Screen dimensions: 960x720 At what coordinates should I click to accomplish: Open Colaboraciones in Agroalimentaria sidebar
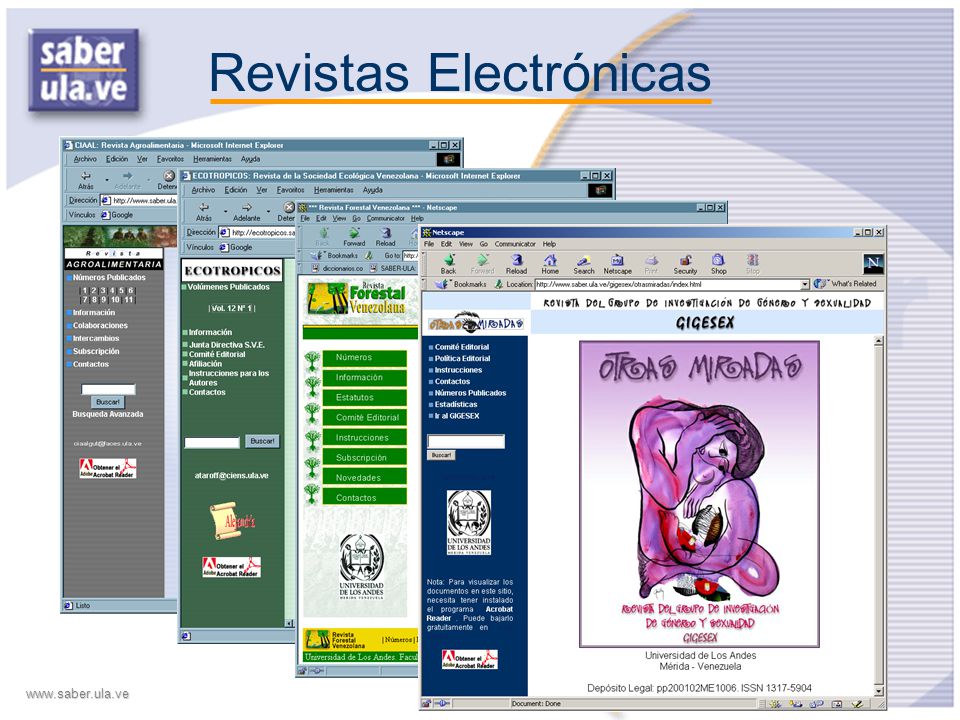tap(100, 326)
